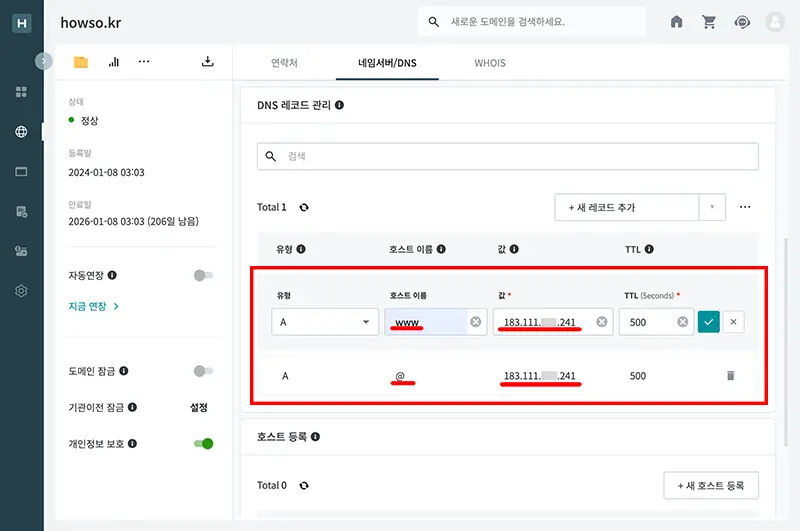Screen dimensions: 800x531
Task: Toggle the 도메인 잠금 switch
Action: [x=203, y=371]
